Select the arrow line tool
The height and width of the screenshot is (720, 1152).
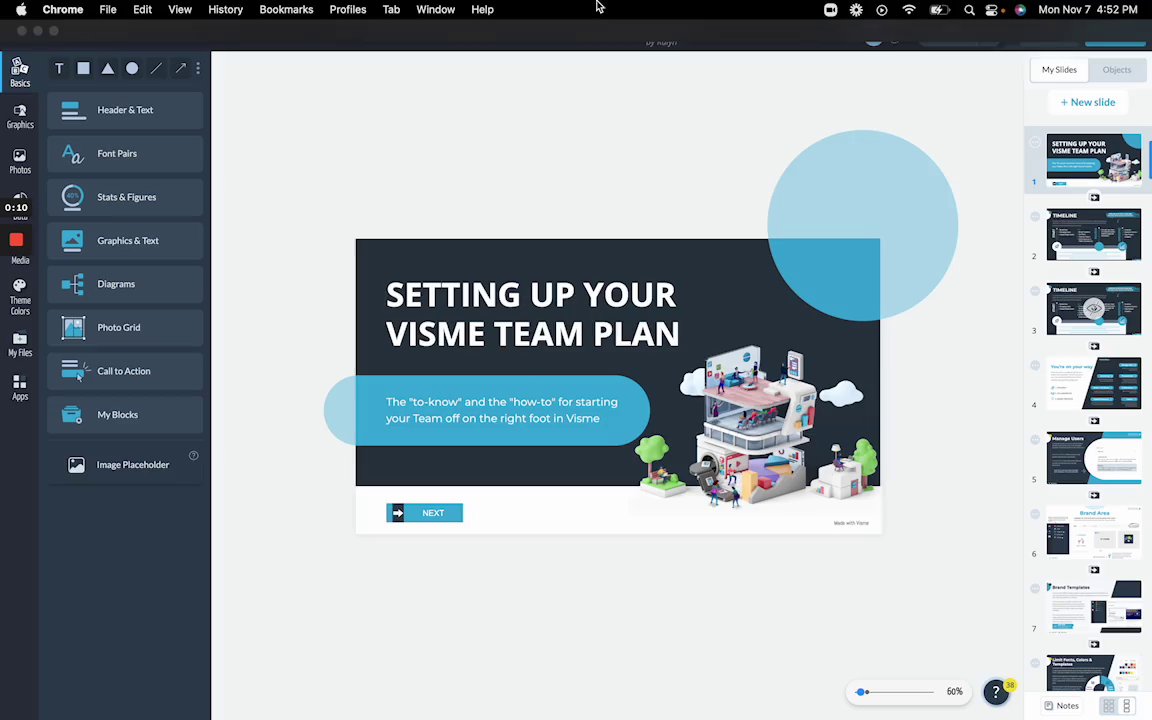tap(180, 68)
